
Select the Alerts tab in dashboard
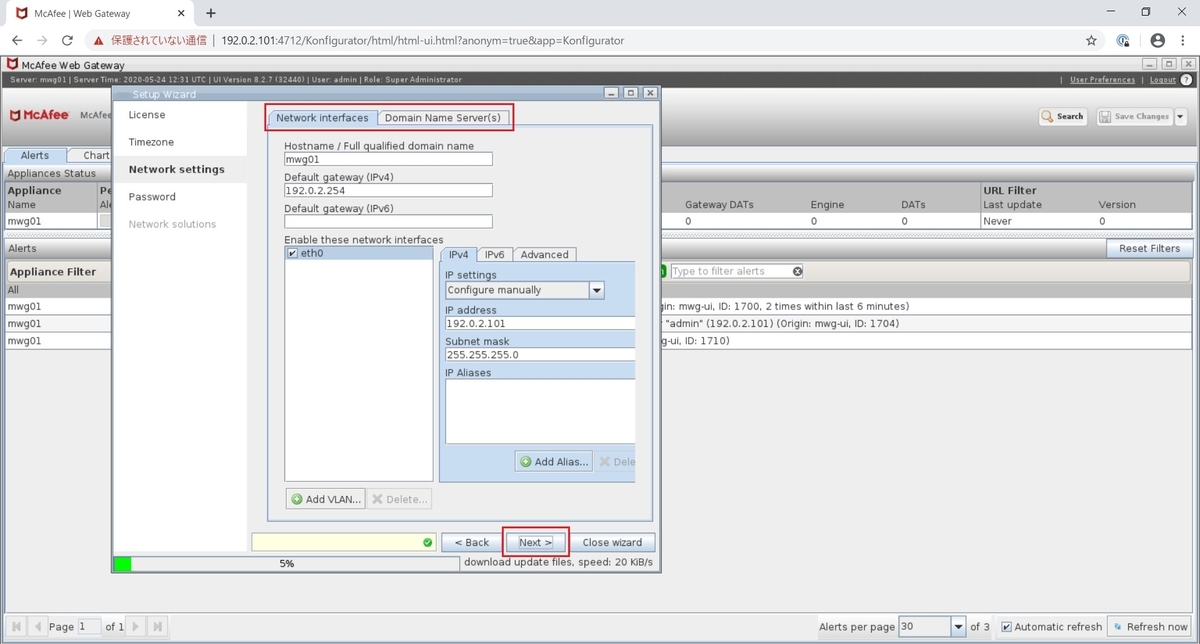(35, 155)
